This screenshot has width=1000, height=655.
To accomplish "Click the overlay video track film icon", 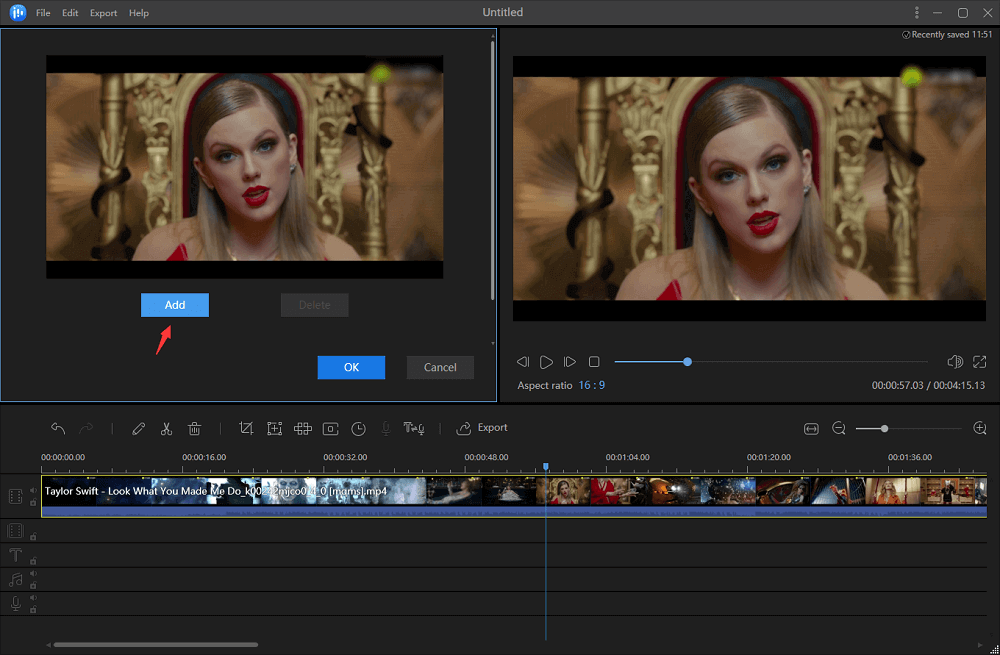I will point(16,531).
